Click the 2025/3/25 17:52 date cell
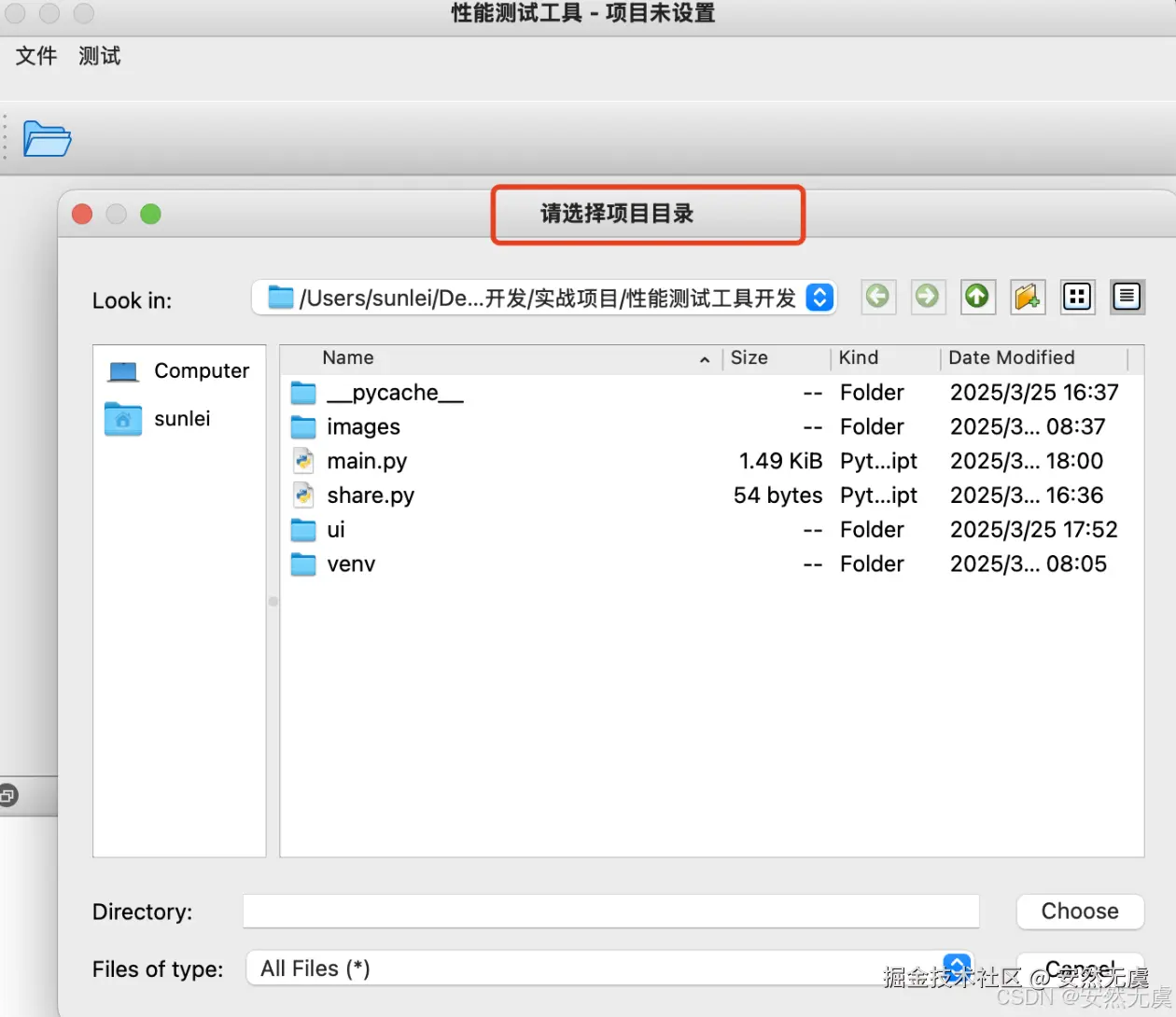Screen dimensions: 1176x1017 coord(1034,530)
